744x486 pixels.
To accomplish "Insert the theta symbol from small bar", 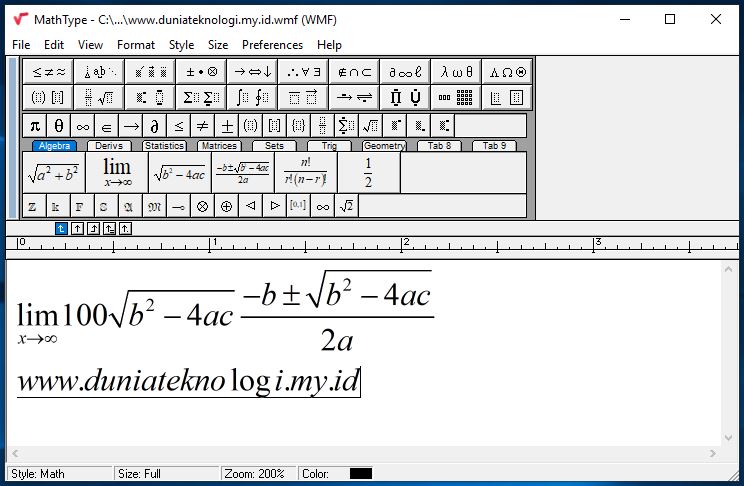I will click(59, 126).
